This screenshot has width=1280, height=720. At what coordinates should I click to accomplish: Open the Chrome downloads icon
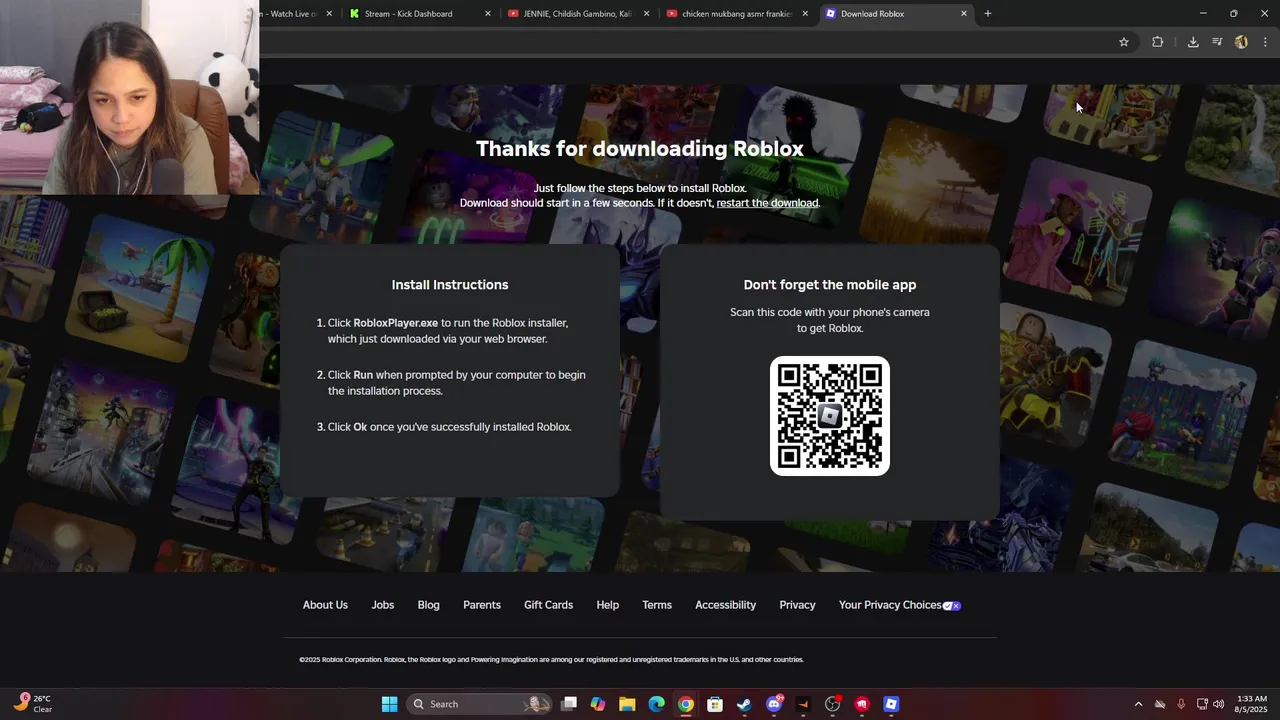tap(1193, 42)
